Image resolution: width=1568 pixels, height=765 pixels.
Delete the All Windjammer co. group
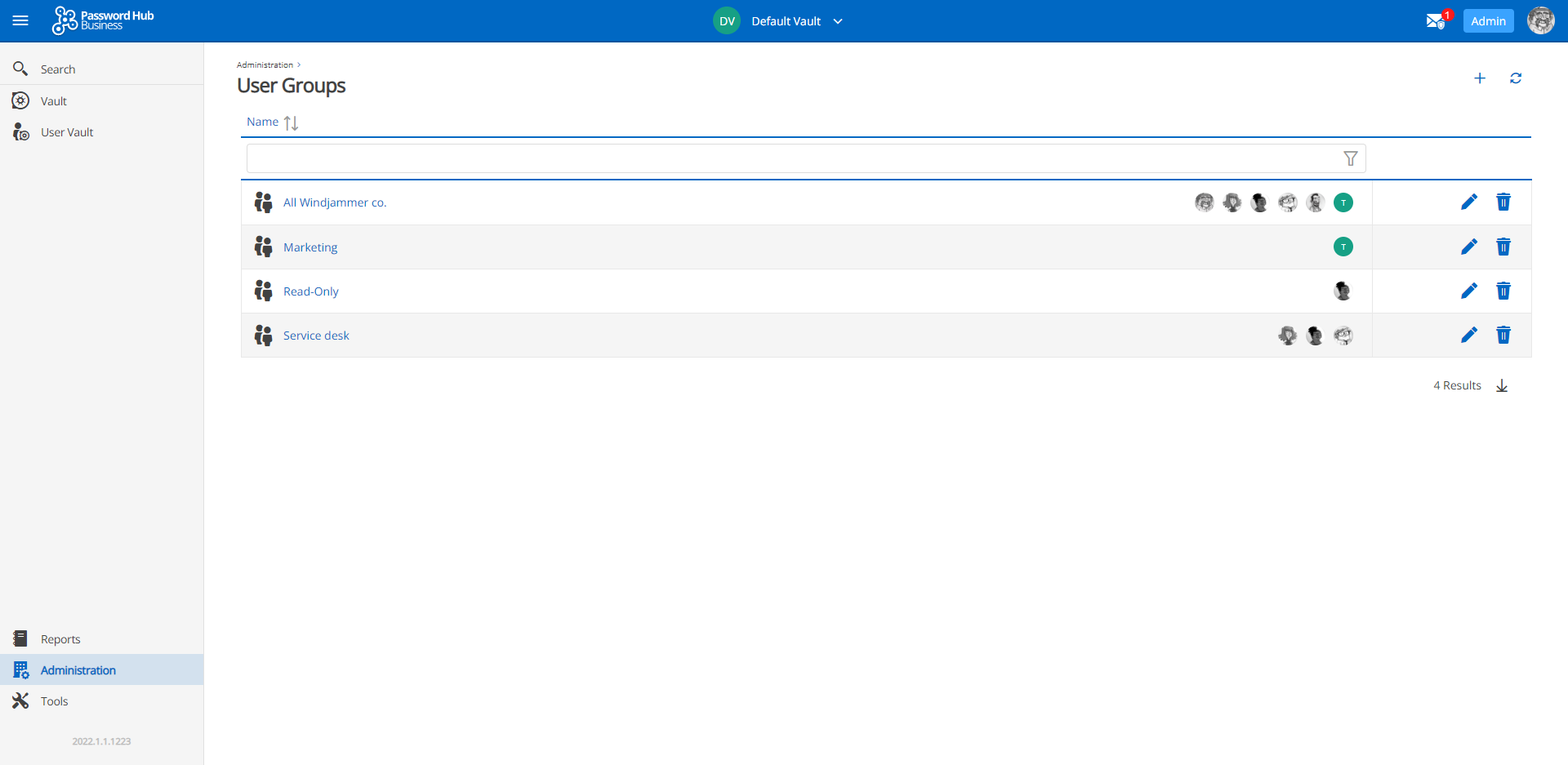point(1503,202)
